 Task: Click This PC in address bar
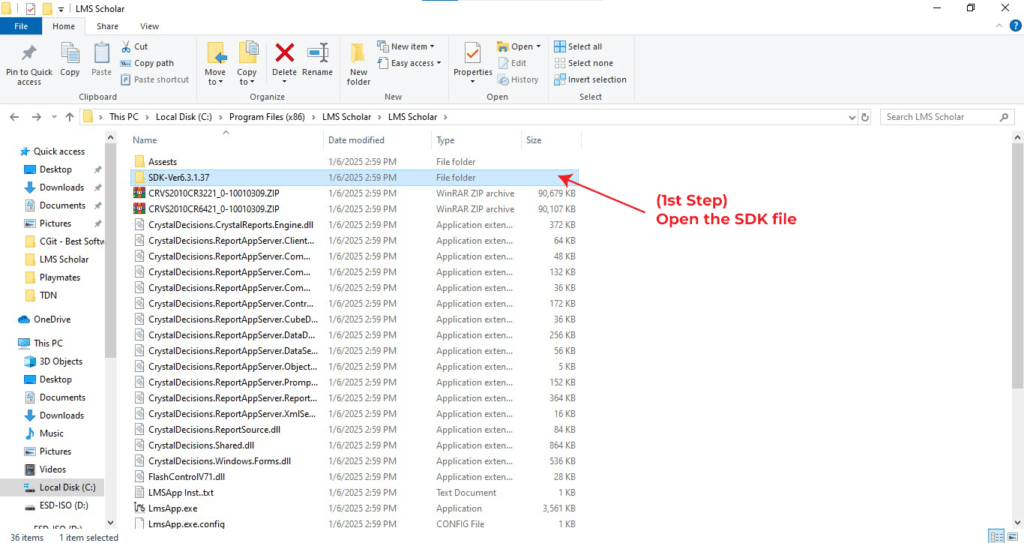point(123,117)
